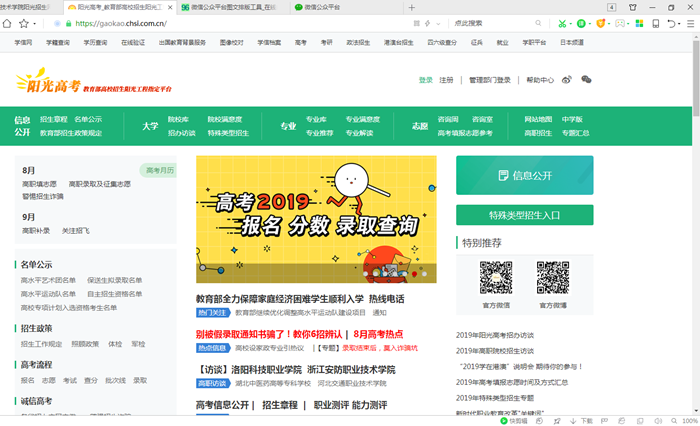Expand the green circle extension dropdown
Screen dimensions: 700x426
pos(590,24)
